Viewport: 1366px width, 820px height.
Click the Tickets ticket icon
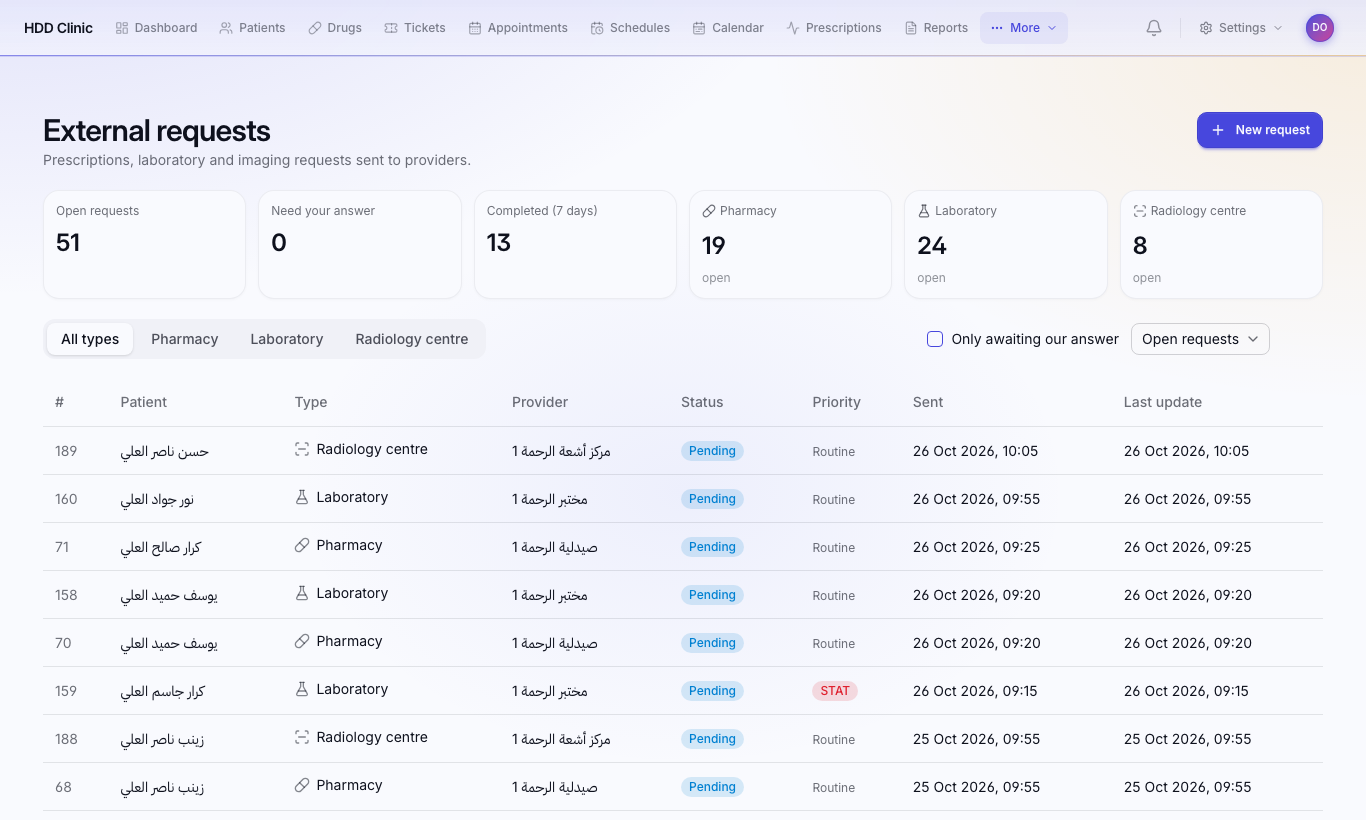pyautogui.click(x=391, y=28)
